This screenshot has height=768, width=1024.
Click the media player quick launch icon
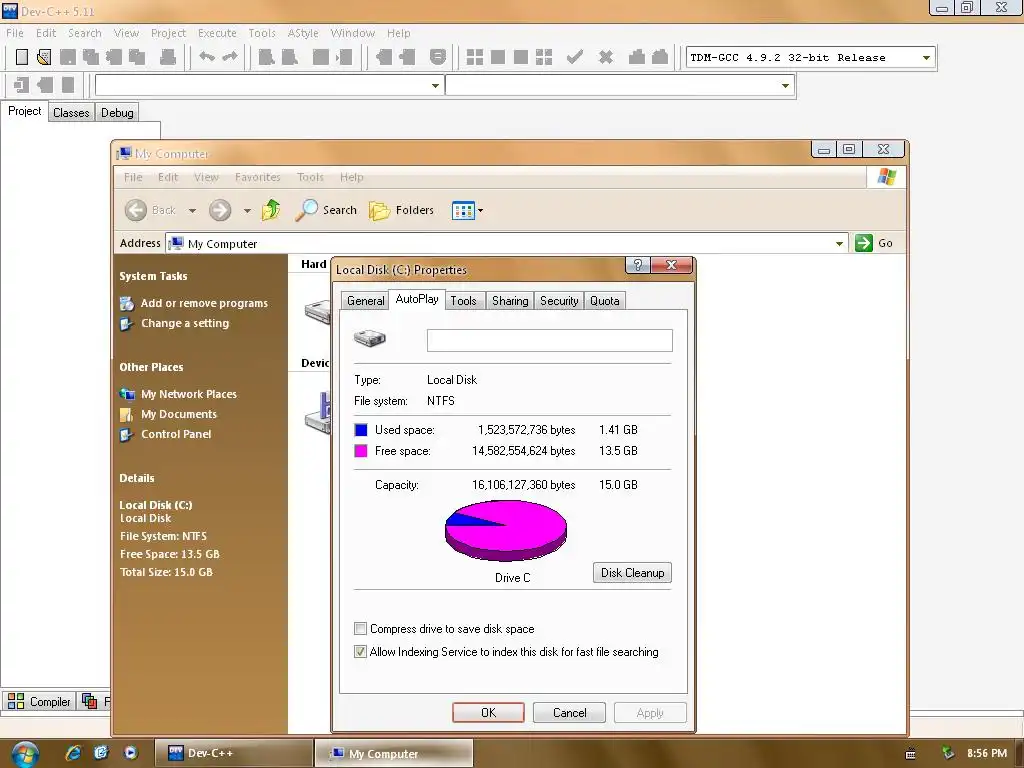(131, 753)
